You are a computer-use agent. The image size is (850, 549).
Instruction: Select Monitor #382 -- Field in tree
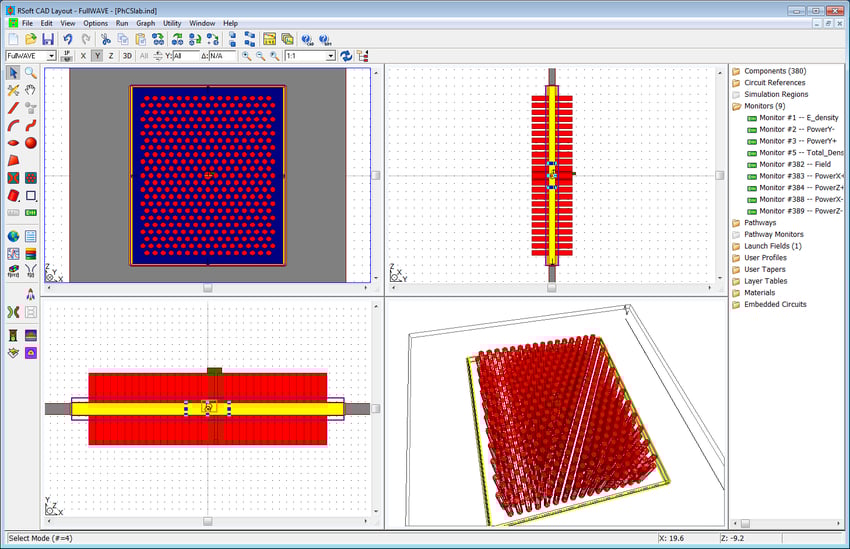click(x=794, y=164)
